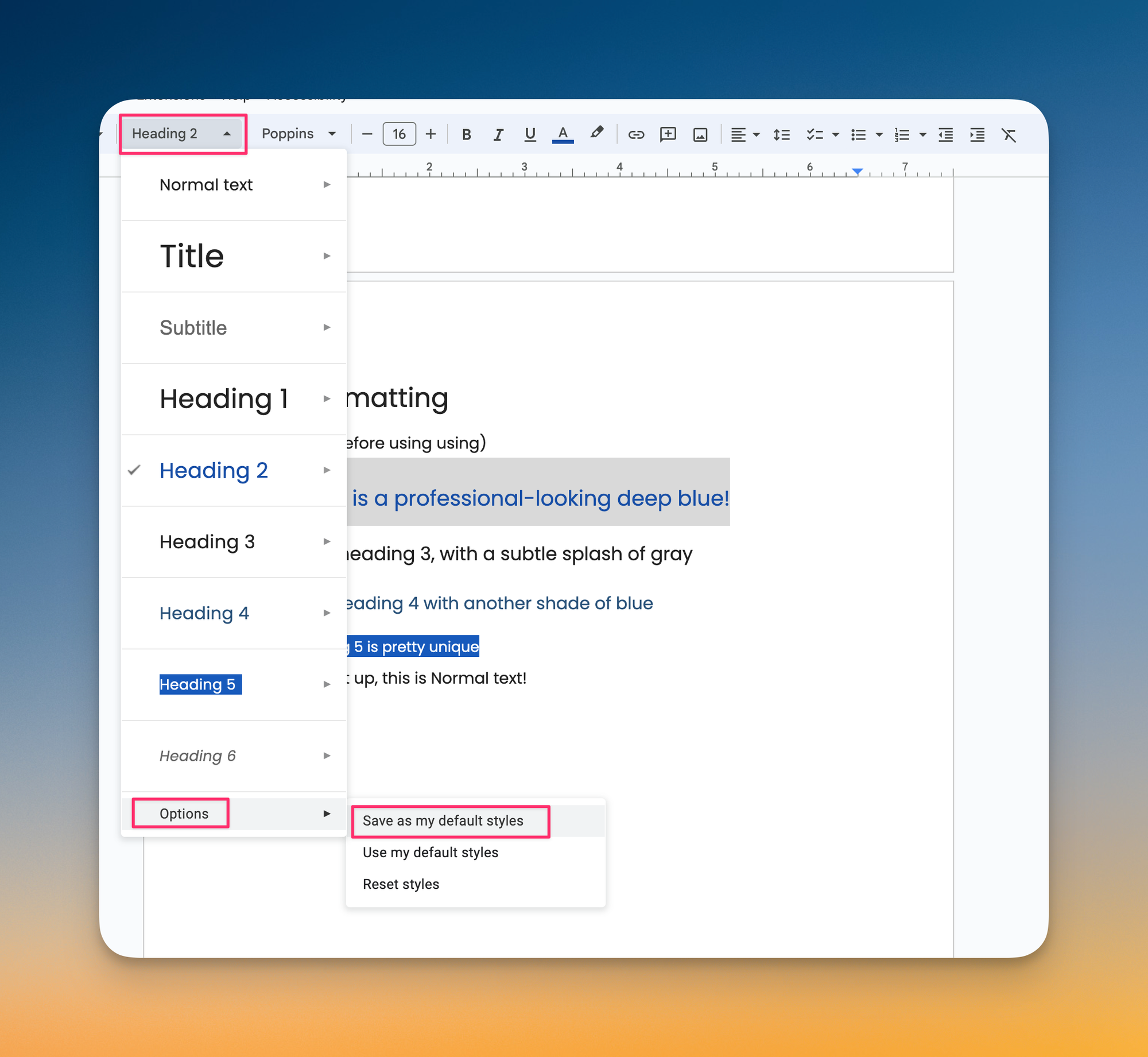The height and width of the screenshot is (1057, 1148).
Task: Expand the Title style submenu arrow
Action: [x=327, y=256]
